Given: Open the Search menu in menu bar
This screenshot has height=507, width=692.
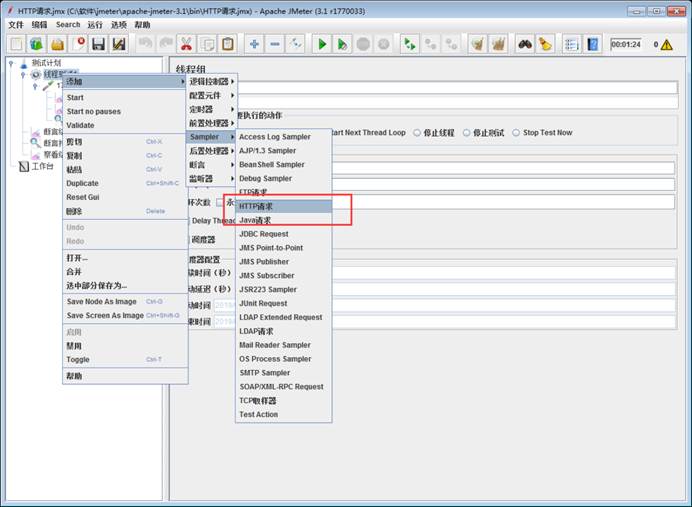Looking at the screenshot, I should tap(68, 25).
